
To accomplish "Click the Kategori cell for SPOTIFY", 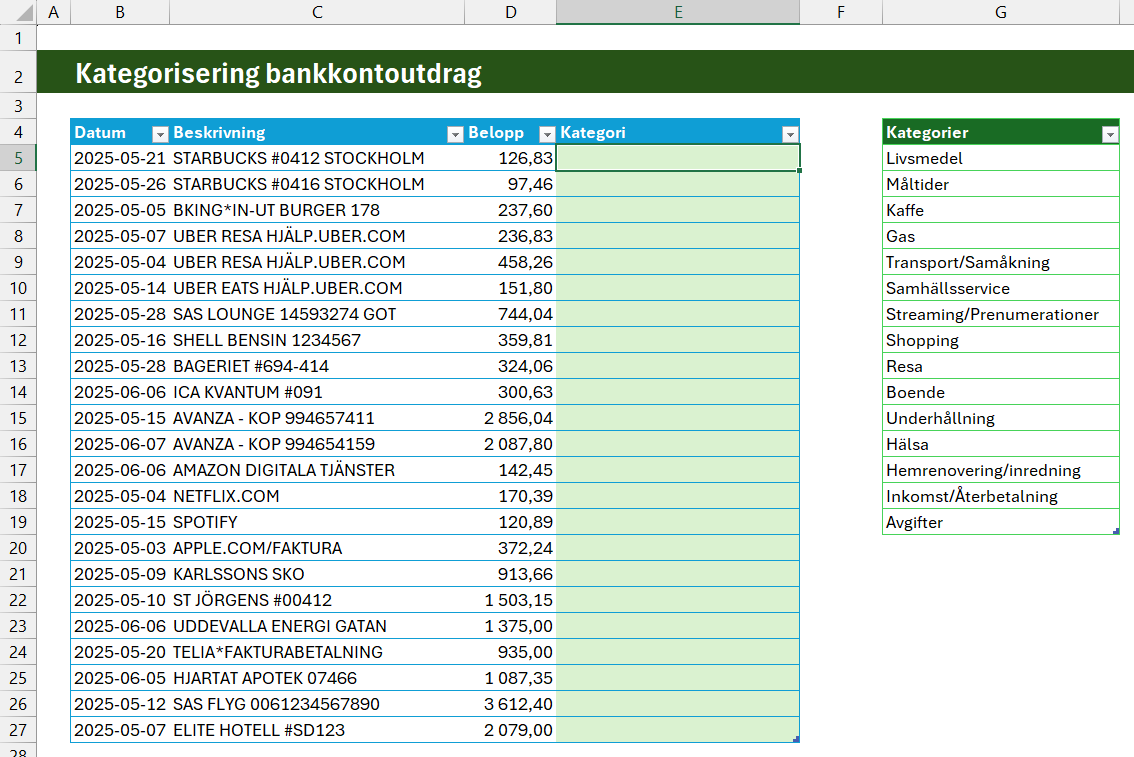I will [678, 522].
